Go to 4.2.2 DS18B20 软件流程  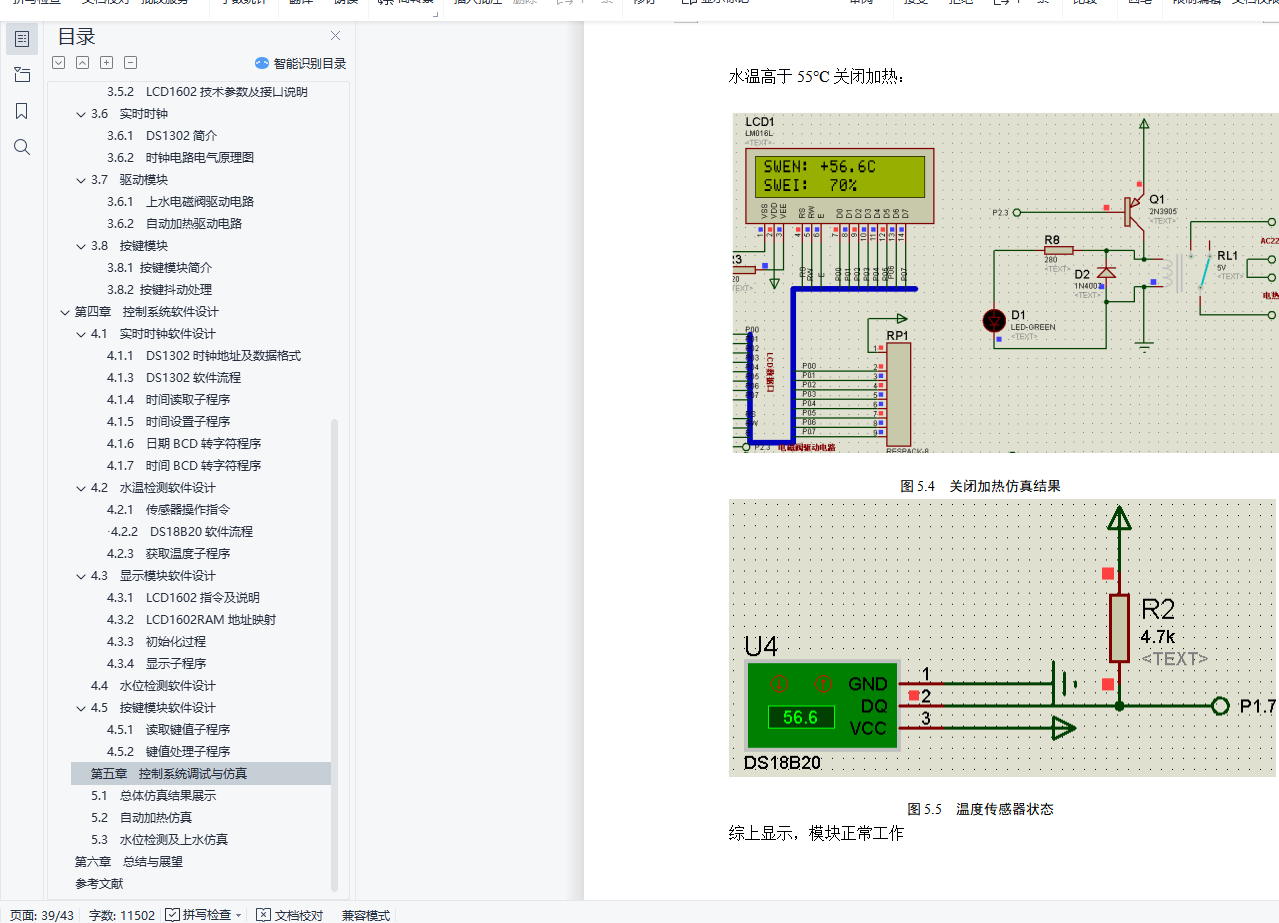(x=180, y=532)
